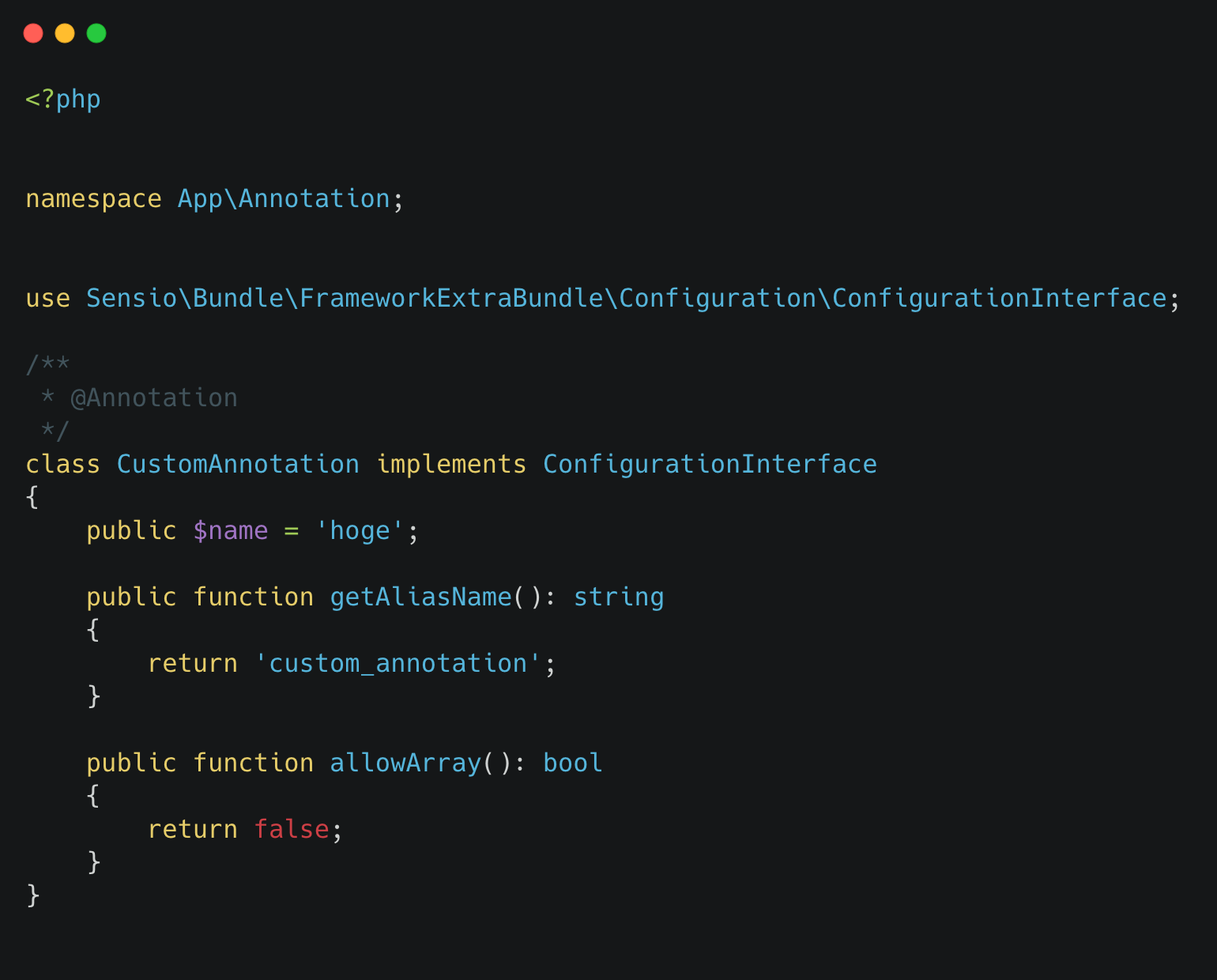Place cursor on the namespace keyword
This screenshot has height=980, width=1217.
coord(93,199)
